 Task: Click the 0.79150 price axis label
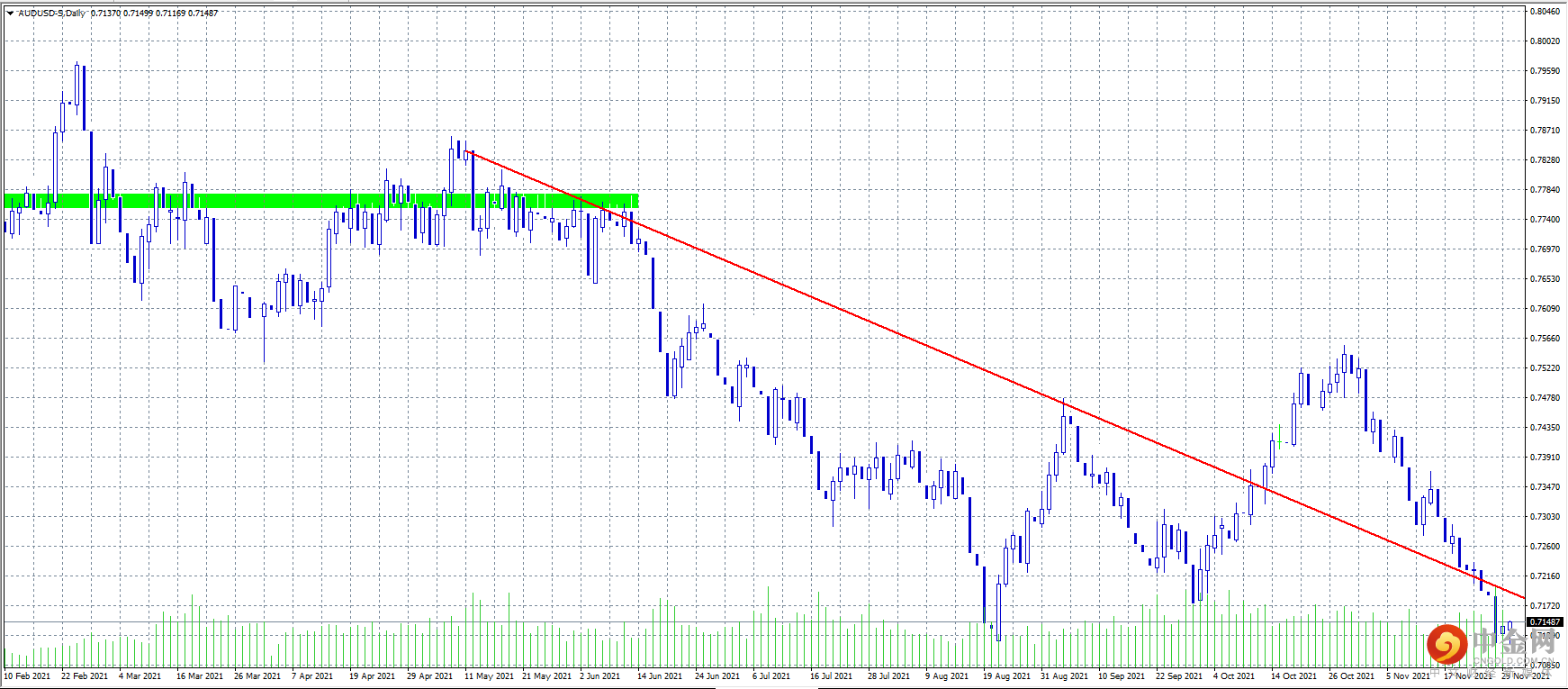point(1545,101)
